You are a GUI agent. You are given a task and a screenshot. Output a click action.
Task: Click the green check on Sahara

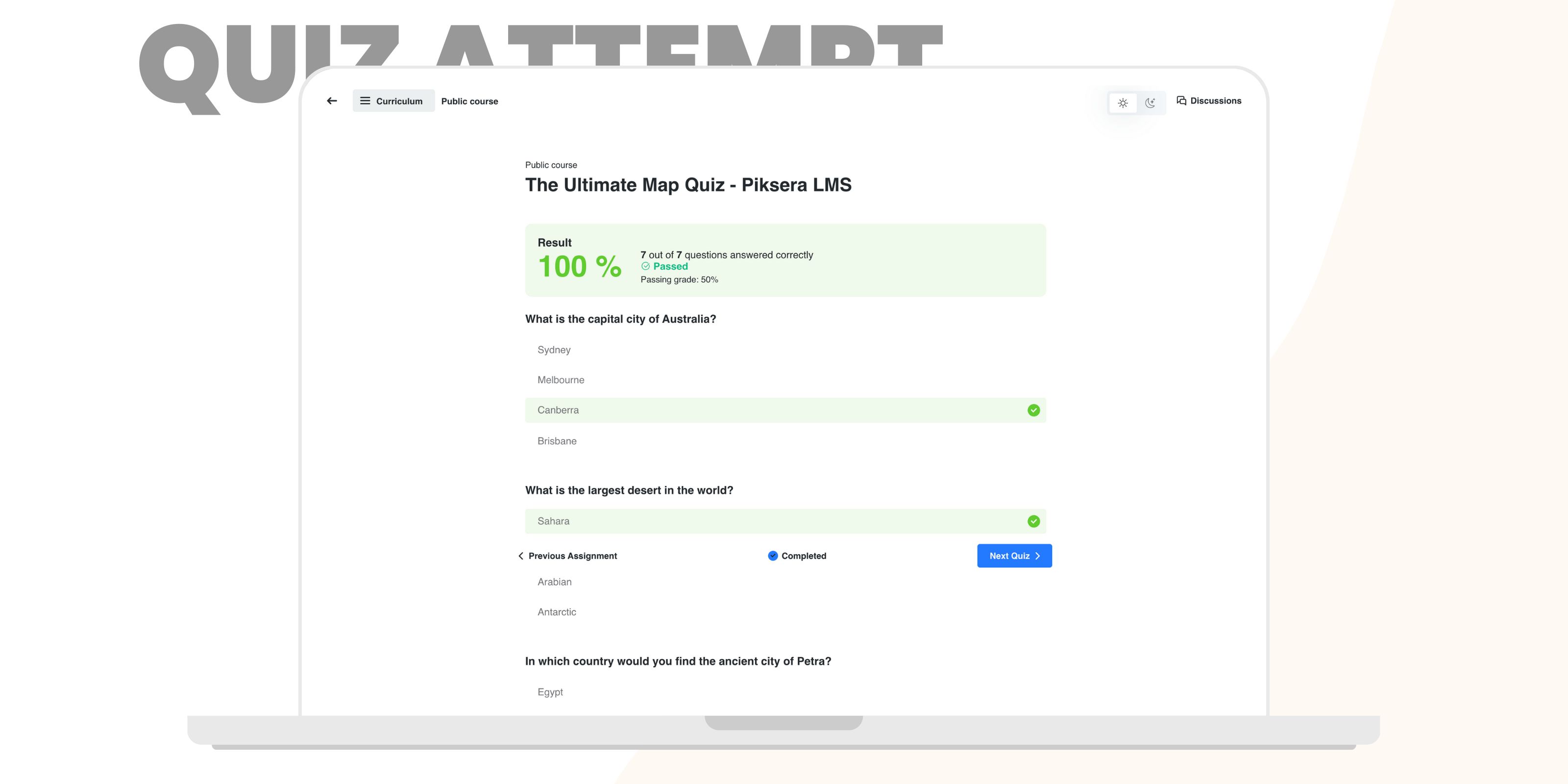(1033, 521)
